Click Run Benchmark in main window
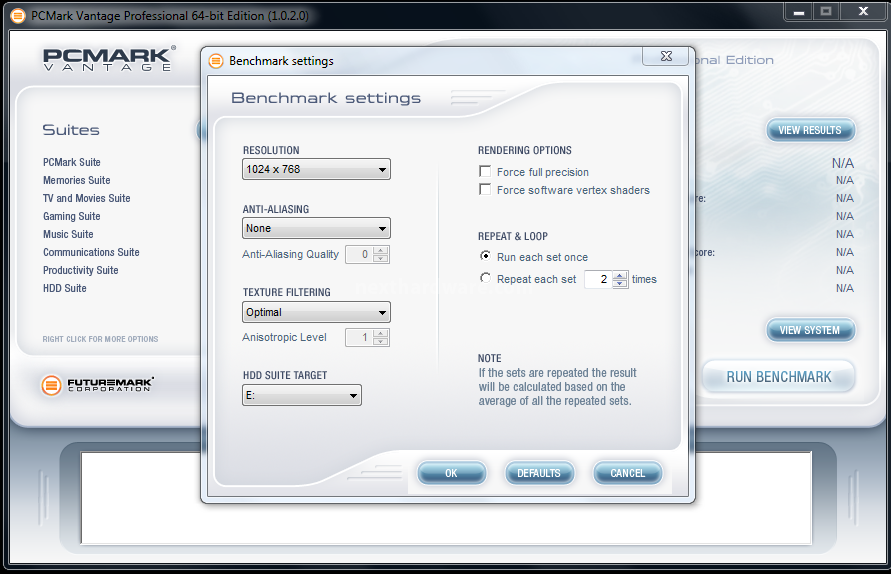The height and width of the screenshot is (574, 891). pyautogui.click(x=778, y=377)
